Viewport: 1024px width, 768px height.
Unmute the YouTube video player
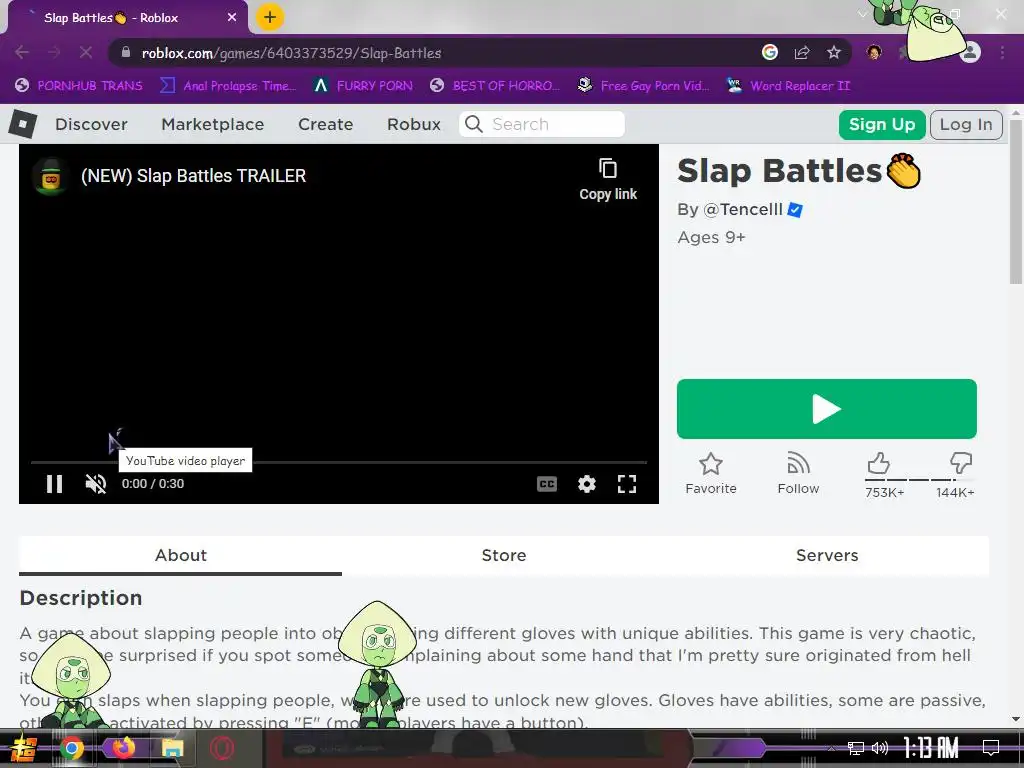[x=96, y=484]
